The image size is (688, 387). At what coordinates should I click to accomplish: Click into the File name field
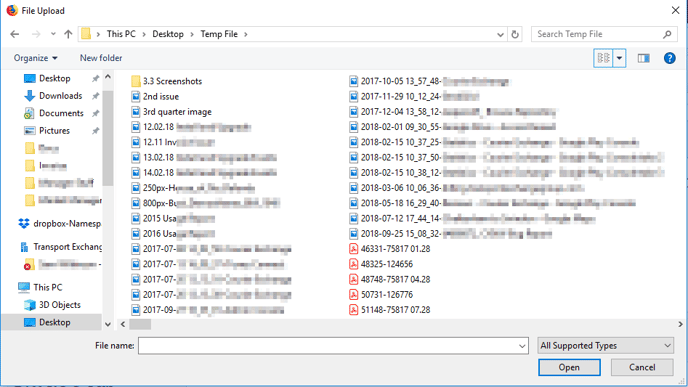(333, 346)
